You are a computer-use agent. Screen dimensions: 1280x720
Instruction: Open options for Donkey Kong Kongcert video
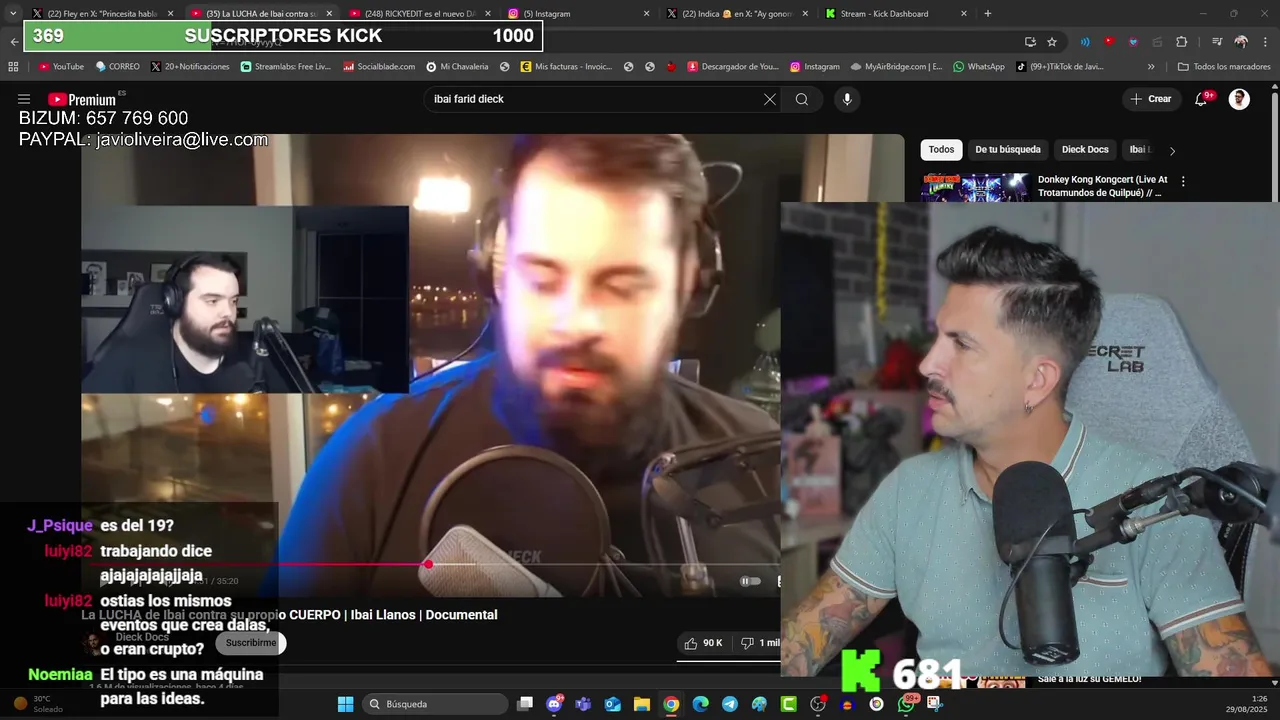click(1183, 181)
